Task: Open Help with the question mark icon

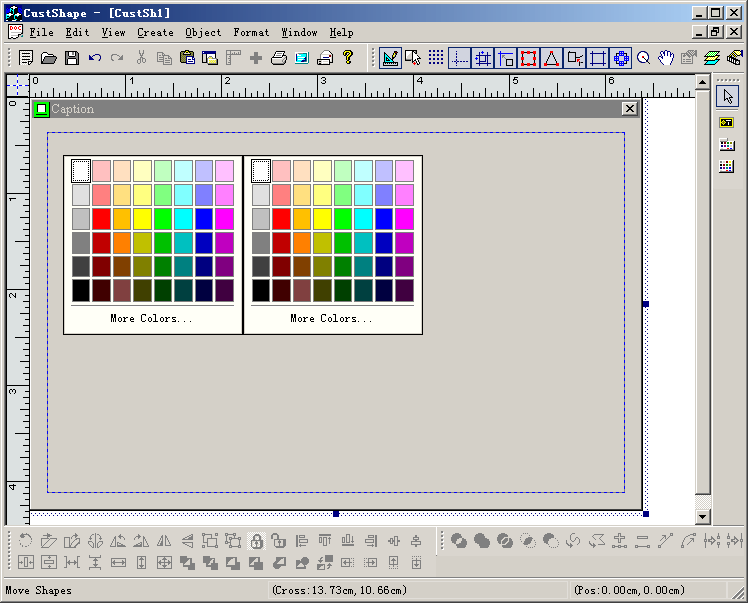Action: click(x=348, y=58)
